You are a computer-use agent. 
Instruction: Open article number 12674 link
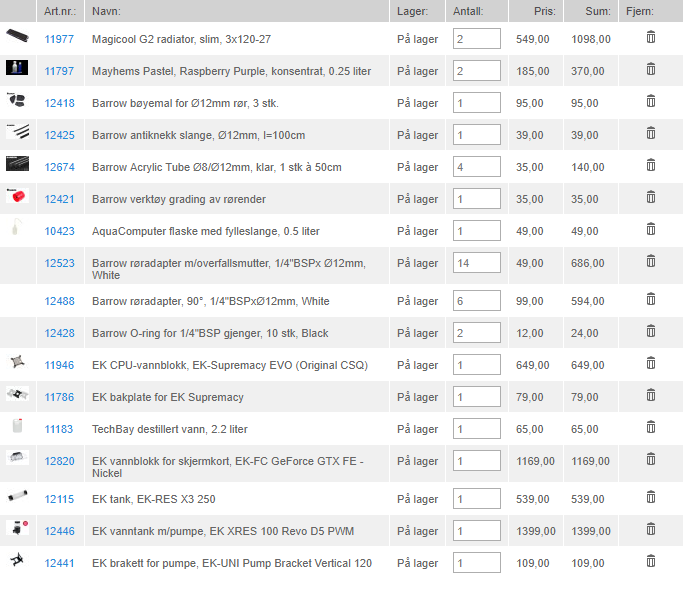(59, 167)
